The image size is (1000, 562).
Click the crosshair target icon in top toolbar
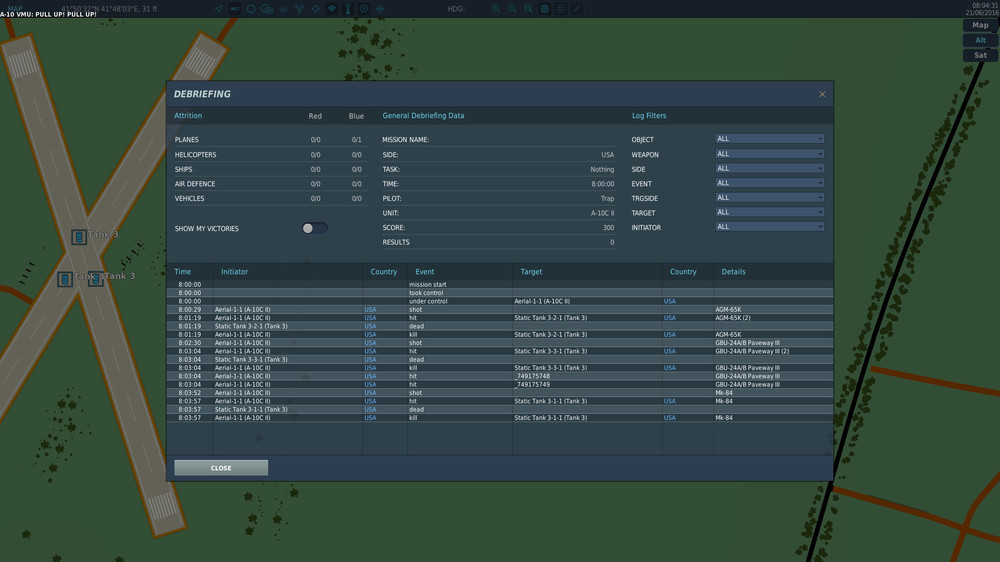click(x=316, y=9)
